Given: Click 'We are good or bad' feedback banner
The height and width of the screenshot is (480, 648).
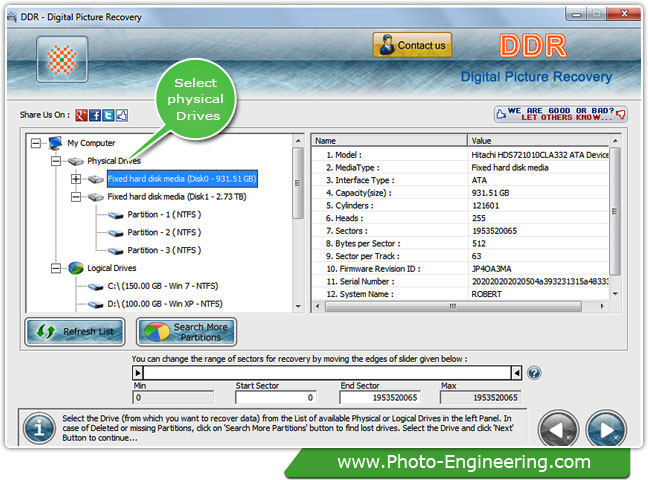Looking at the screenshot, I should (x=560, y=114).
